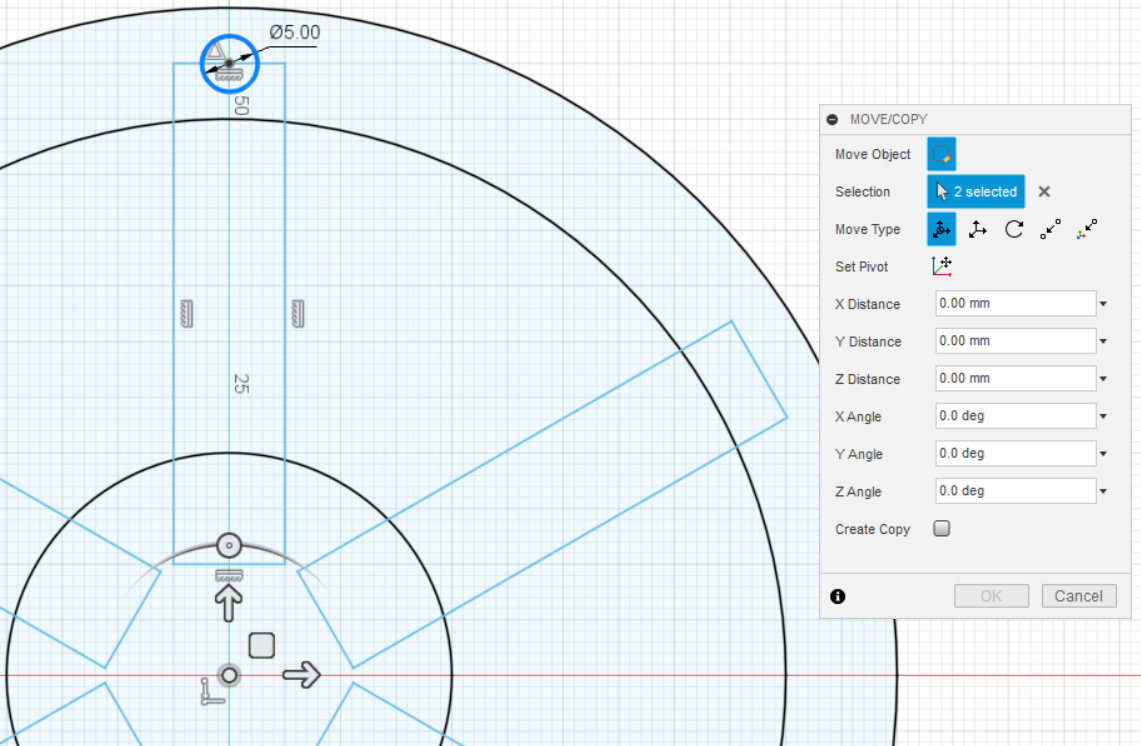This screenshot has height=746, width=1141.
Task: Click the manipulator origin circle
Action: [229, 675]
